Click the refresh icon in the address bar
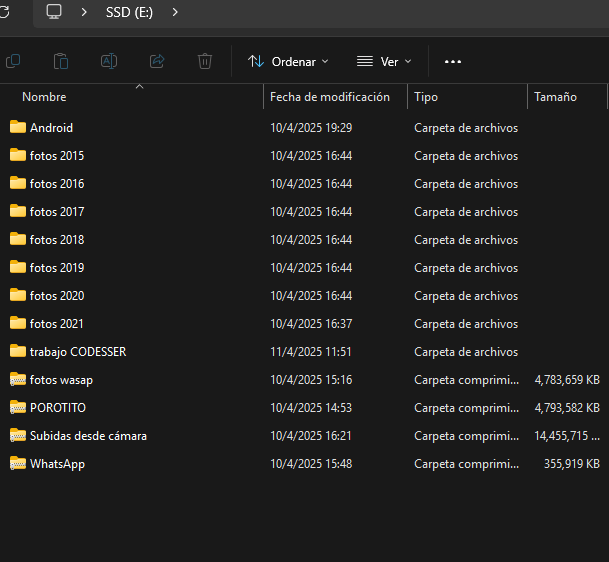The image size is (609, 562). click(x=5, y=12)
